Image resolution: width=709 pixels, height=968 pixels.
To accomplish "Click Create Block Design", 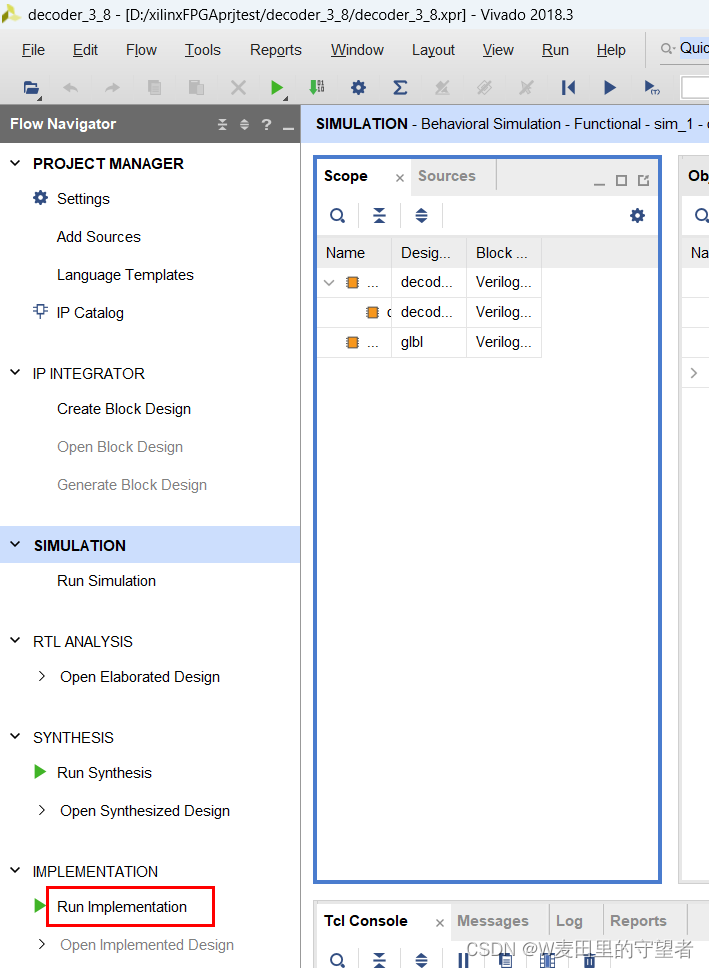I will pyautogui.click(x=124, y=409).
